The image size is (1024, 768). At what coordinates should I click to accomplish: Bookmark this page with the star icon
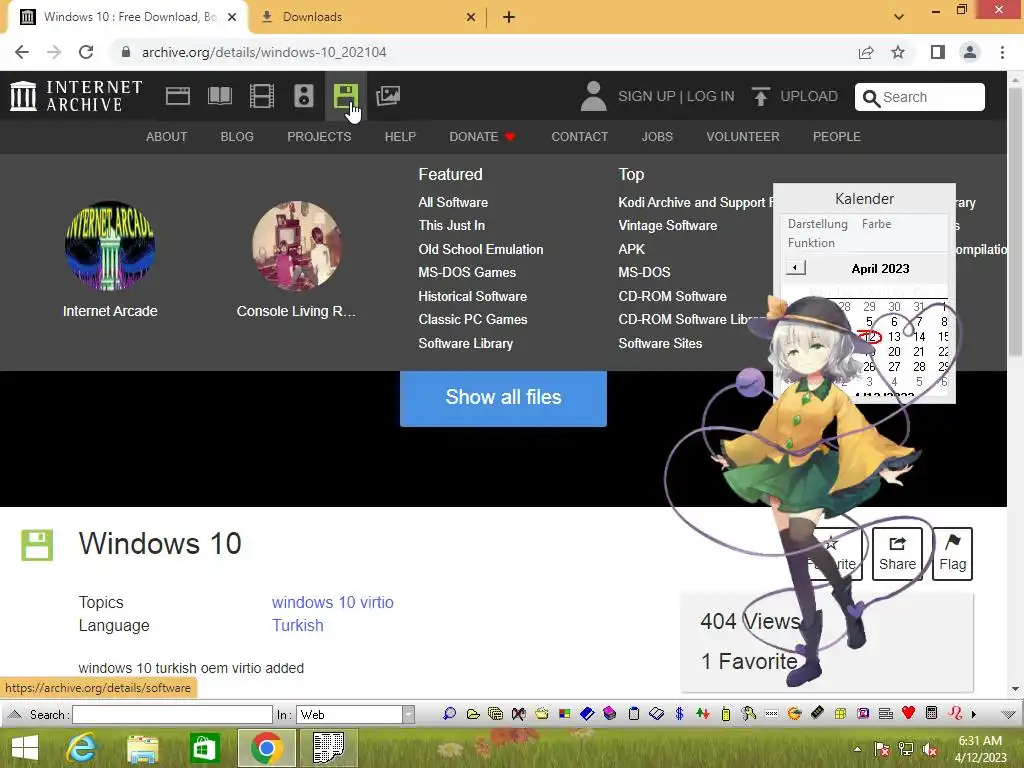point(898,52)
